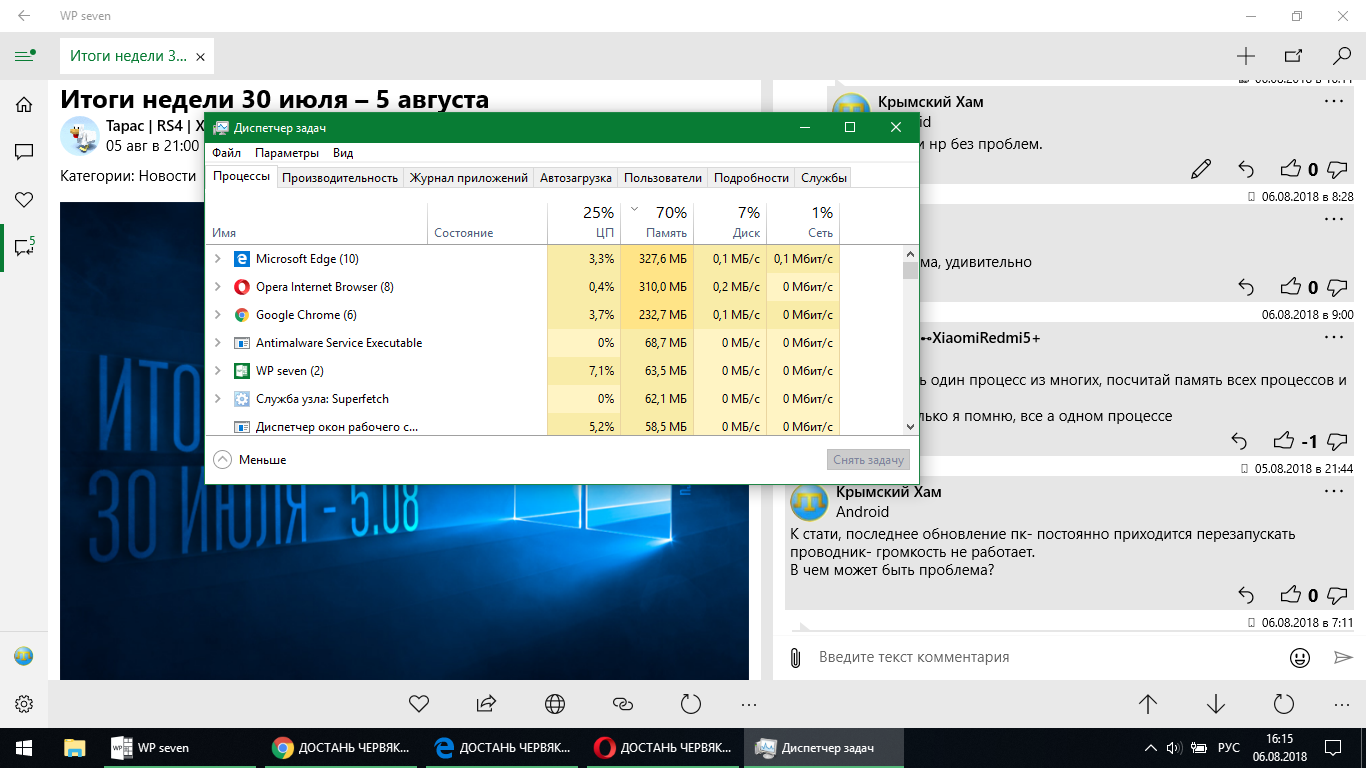The image size is (1366, 768).
Task: Open user profile avatar in sidebar
Action: (x=24, y=656)
